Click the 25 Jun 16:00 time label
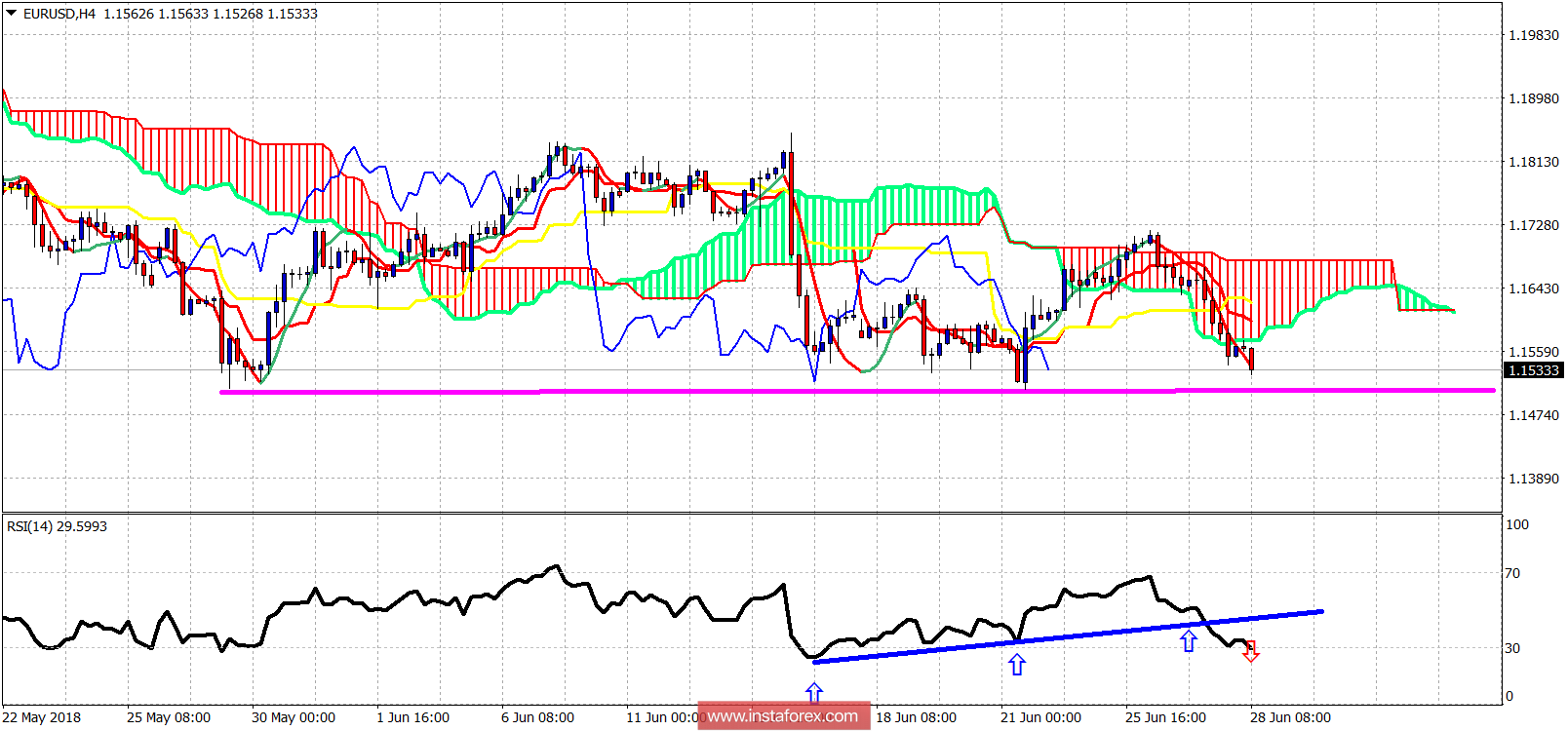The height and width of the screenshot is (731, 1568). tap(1166, 717)
